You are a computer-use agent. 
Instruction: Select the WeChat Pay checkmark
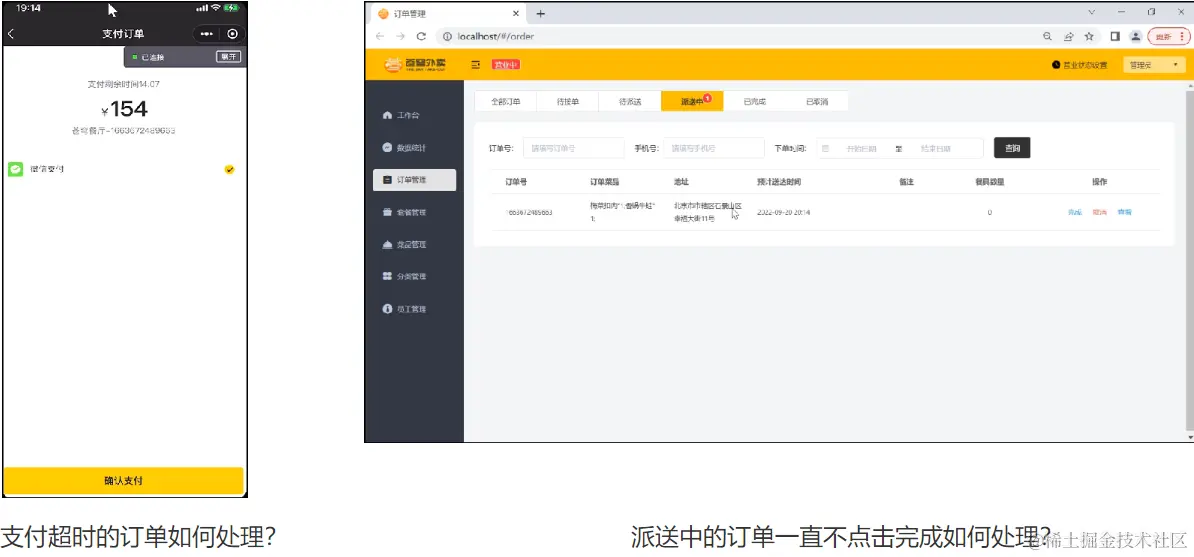click(x=229, y=169)
